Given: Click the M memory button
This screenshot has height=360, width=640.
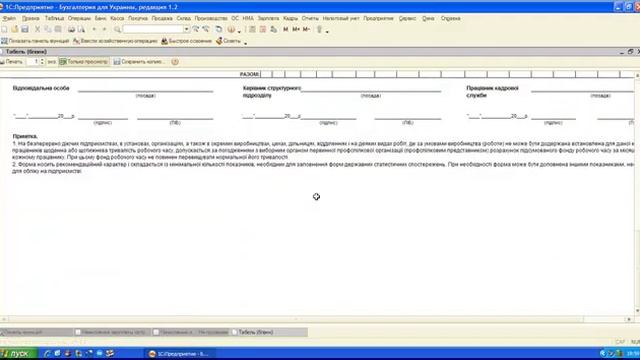Looking at the screenshot, I should (x=285, y=29).
